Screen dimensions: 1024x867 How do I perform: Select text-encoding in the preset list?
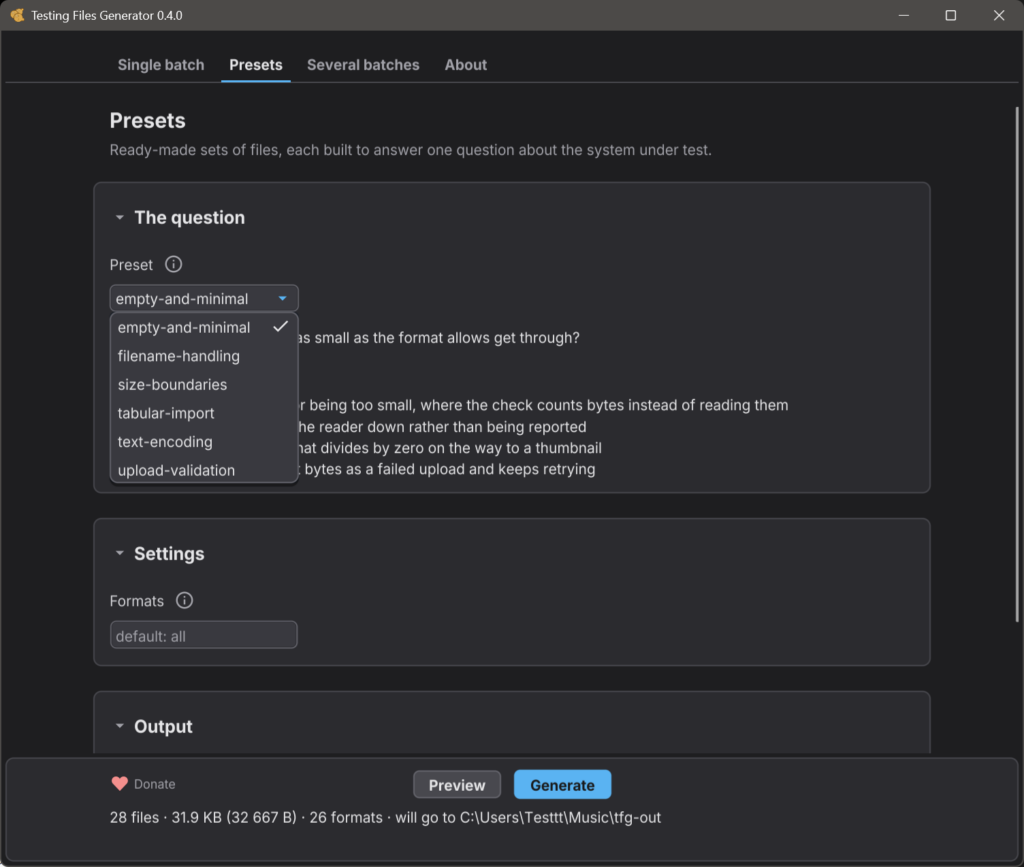204,442
